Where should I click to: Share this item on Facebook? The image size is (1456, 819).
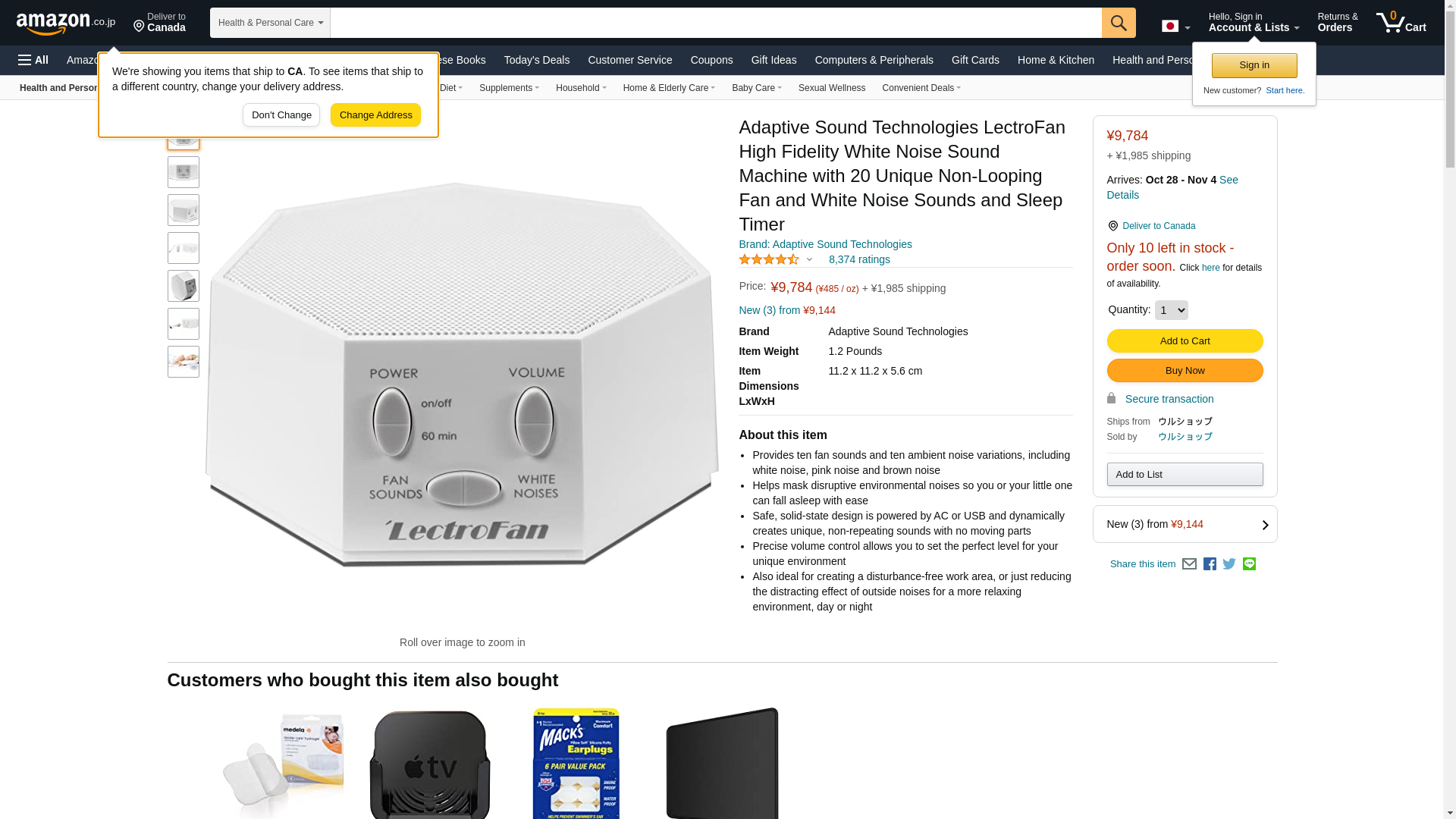click(1210, 564)
